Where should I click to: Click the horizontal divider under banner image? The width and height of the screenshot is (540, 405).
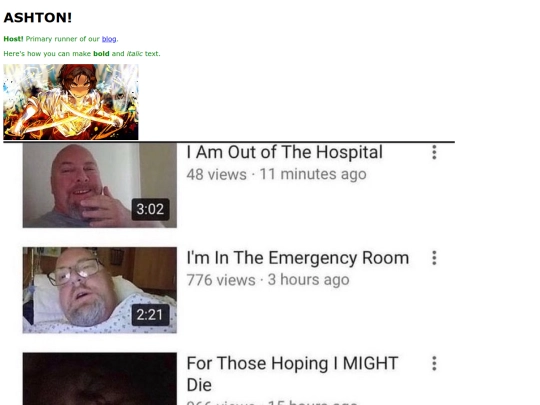229,142
